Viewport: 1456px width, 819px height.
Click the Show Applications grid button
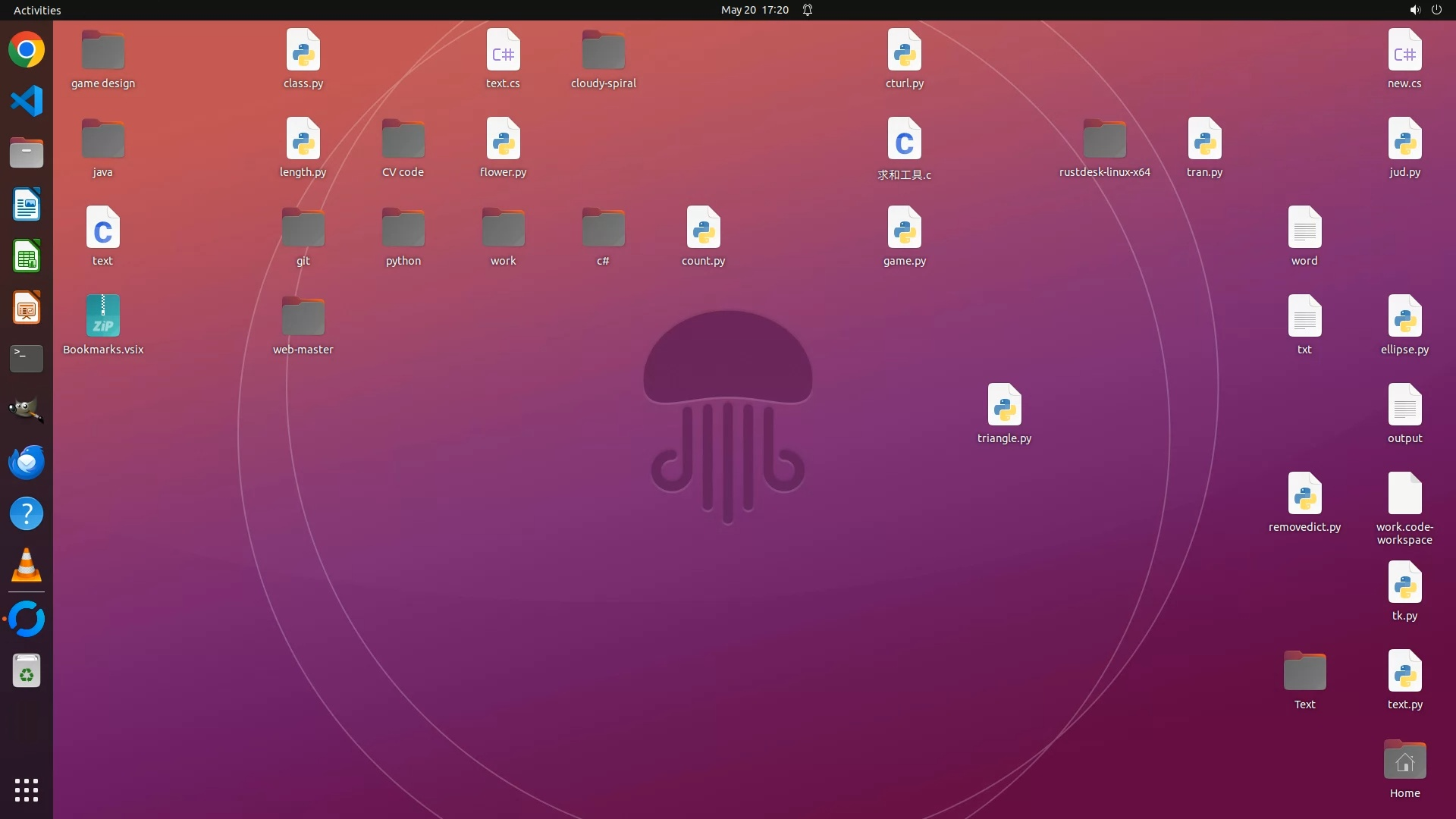point(27,790)
